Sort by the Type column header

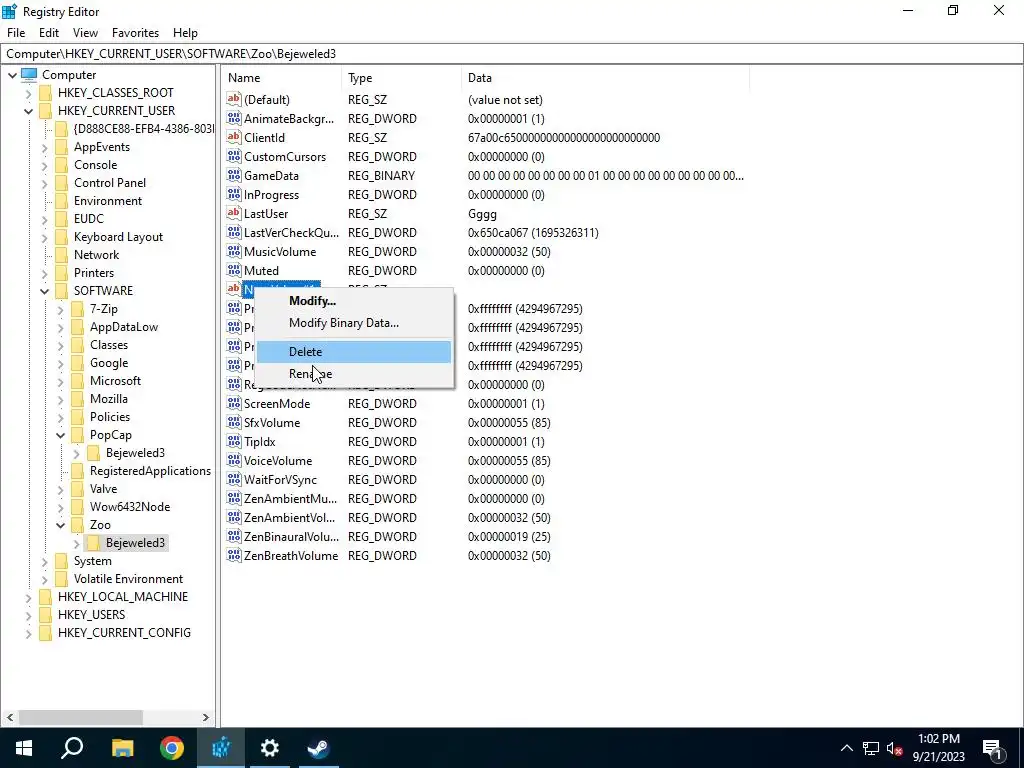tap(401, 78)
